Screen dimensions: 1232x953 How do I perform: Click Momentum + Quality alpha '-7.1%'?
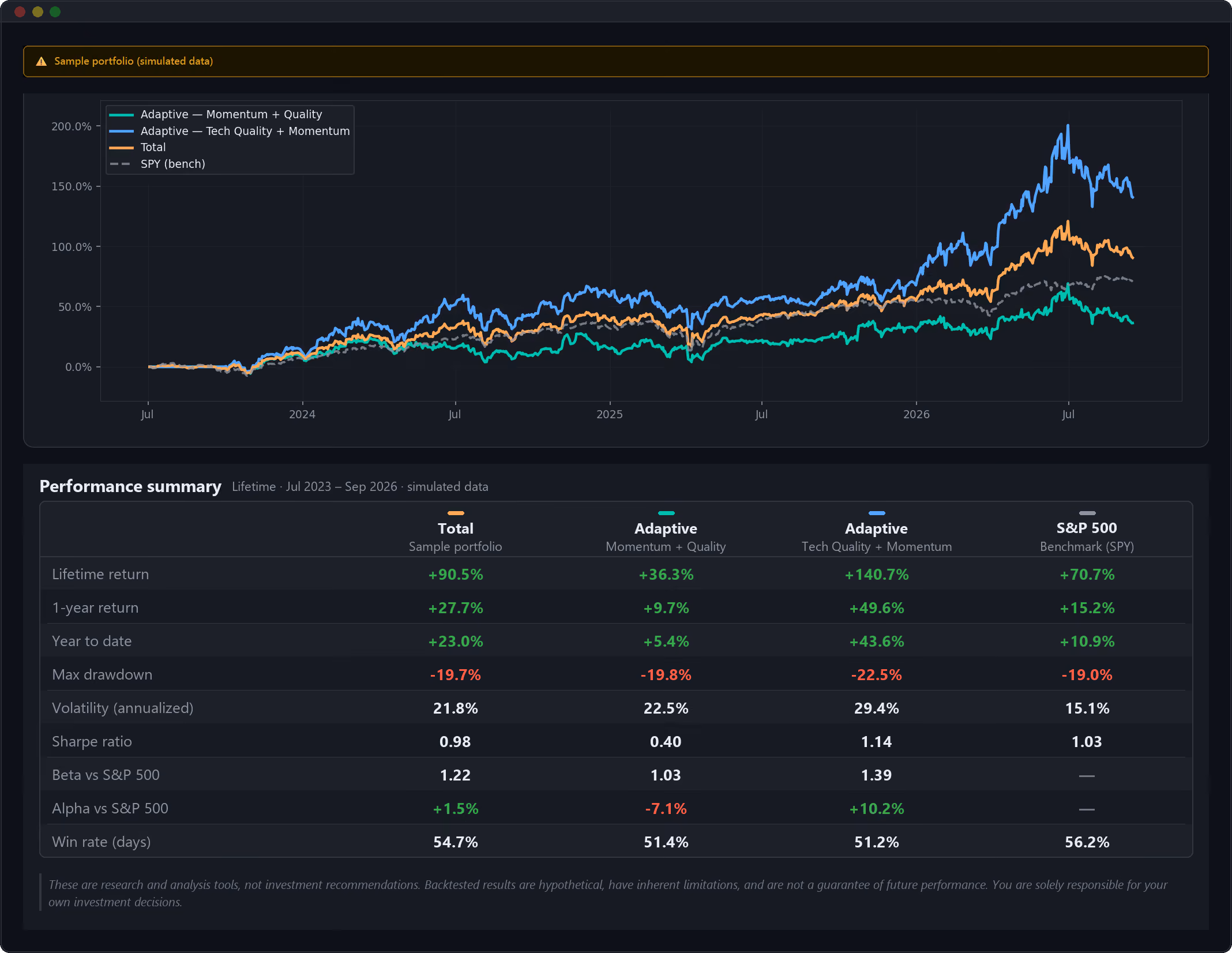point(666,809)
